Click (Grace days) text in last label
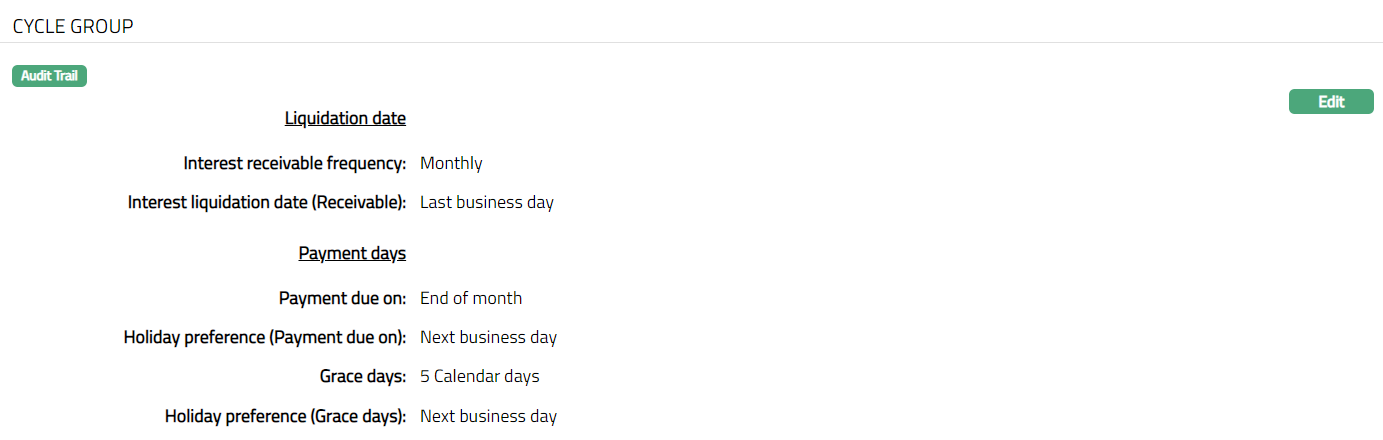This screenshot has width=1383, height=440. 355,416
